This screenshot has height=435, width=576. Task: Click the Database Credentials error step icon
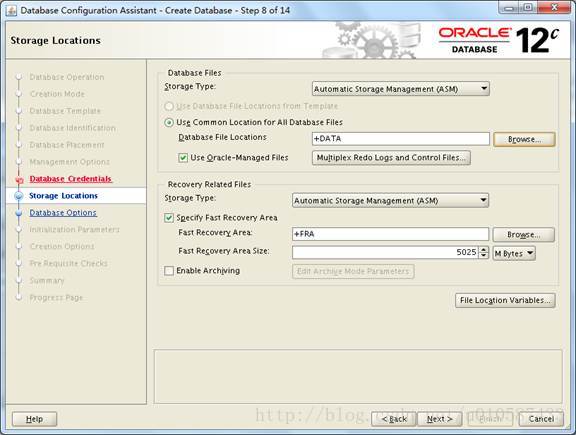point(19,180)
